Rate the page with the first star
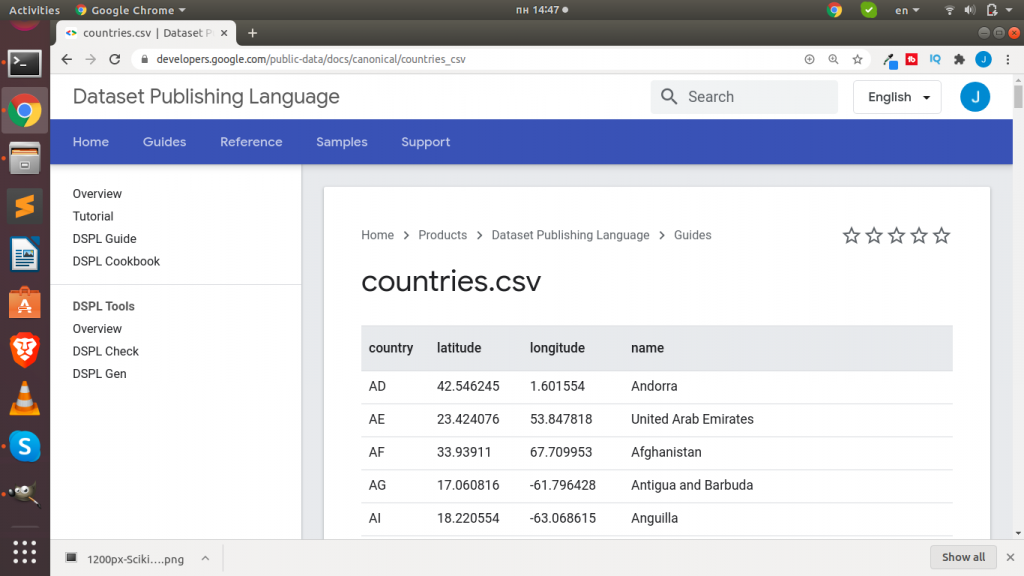 point(852,235)
